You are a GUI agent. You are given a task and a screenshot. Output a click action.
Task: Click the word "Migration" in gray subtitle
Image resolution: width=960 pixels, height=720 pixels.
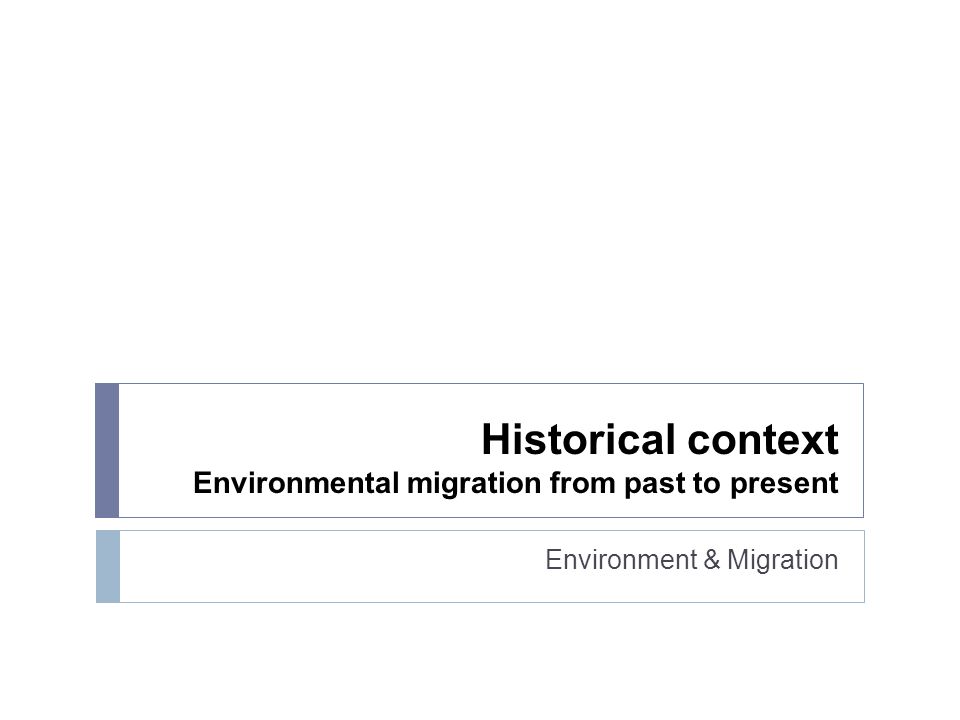click(782, 560)
